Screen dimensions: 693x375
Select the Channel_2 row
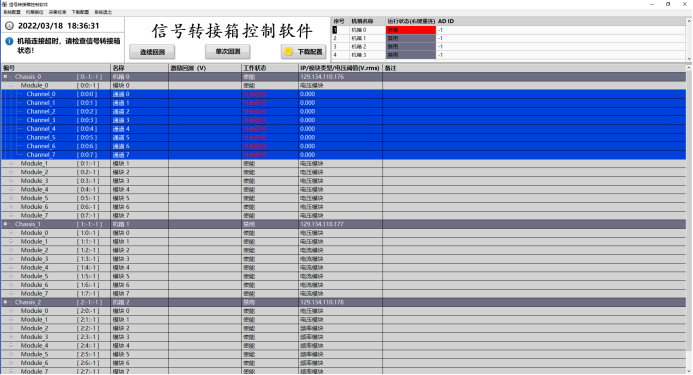click(343, 111)
